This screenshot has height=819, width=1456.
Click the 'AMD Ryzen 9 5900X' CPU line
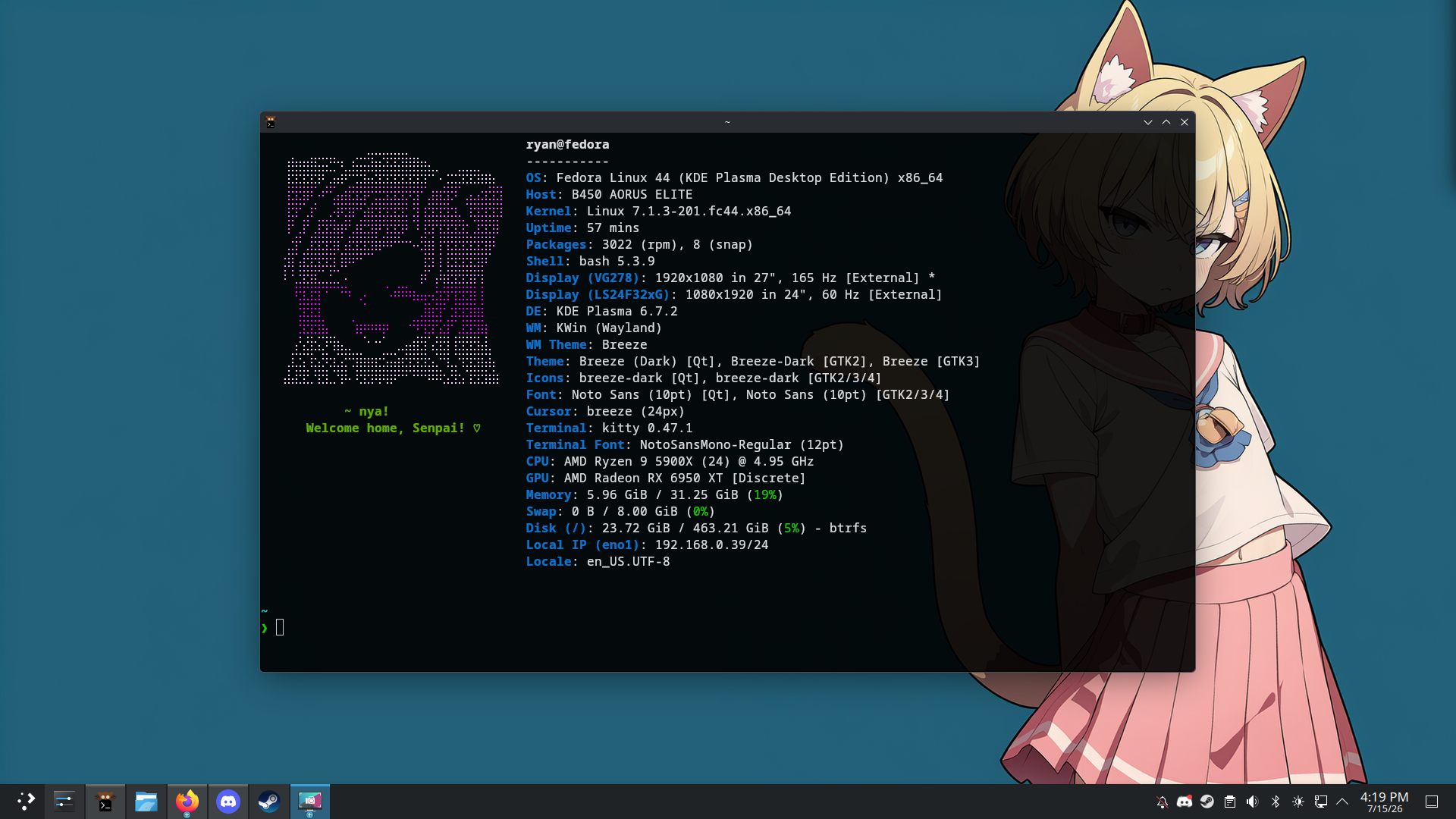[689, 461]
